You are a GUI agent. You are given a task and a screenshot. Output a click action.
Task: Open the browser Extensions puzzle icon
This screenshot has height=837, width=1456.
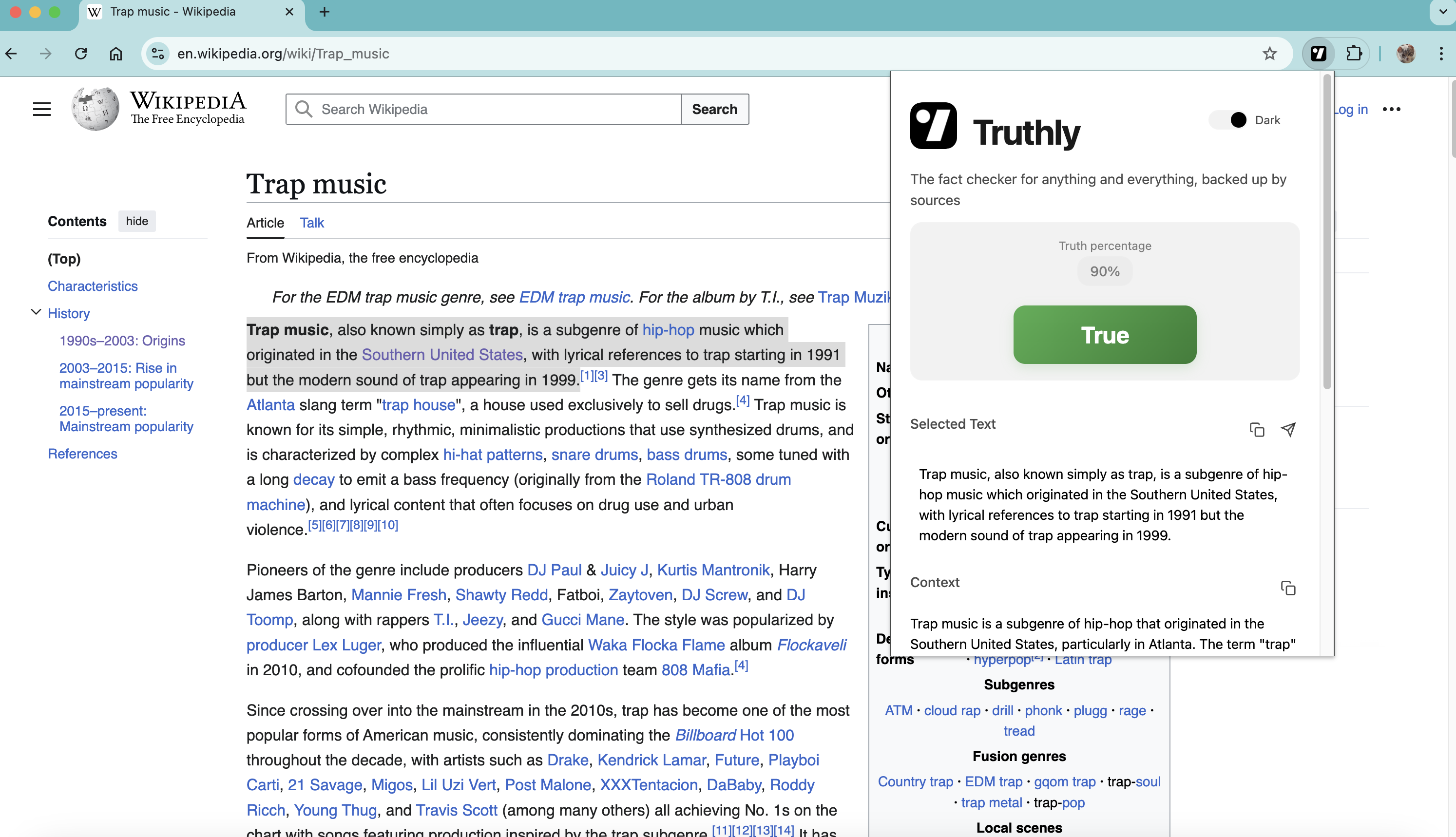point(1354,54)
